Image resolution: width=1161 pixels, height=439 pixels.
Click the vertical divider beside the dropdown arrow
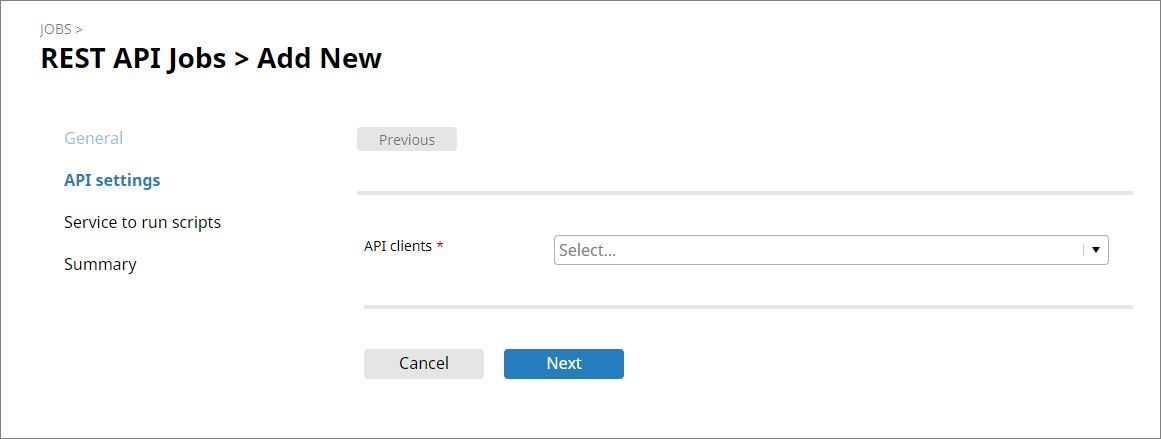pos(1084,250)
